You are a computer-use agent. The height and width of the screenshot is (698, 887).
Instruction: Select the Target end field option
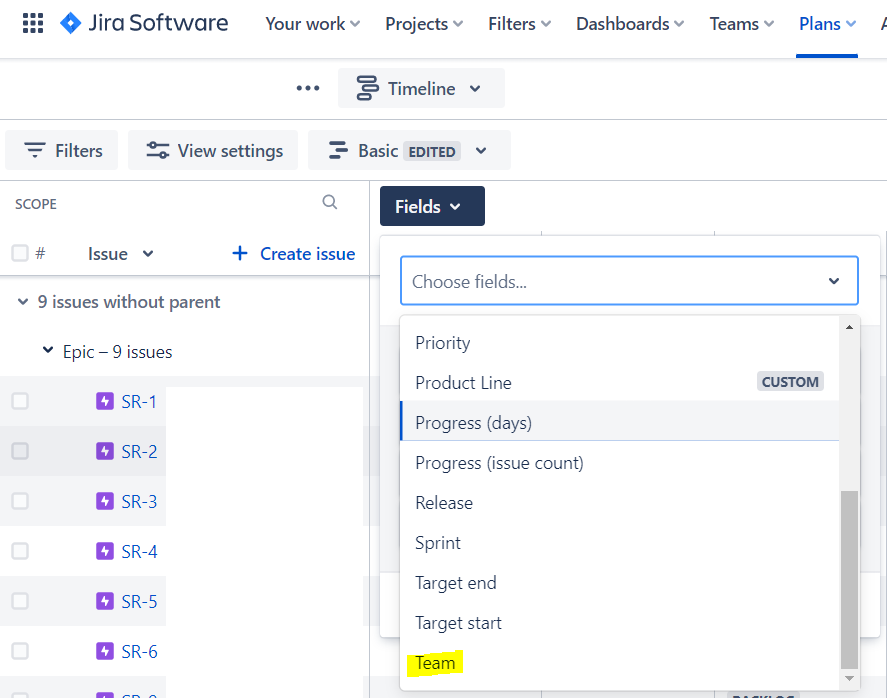(619, 583)
